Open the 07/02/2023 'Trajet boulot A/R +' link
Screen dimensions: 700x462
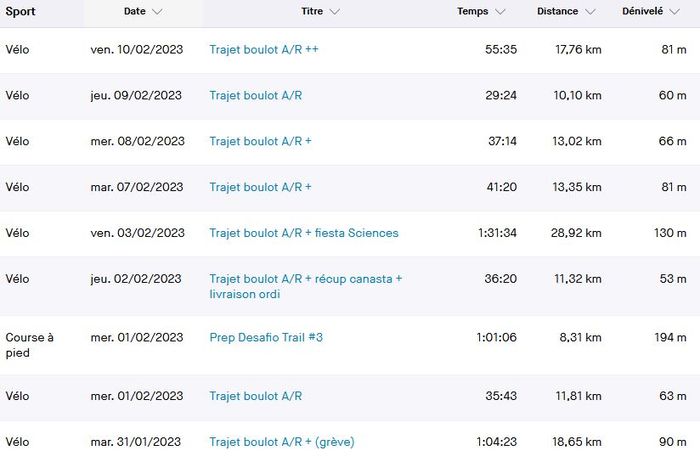coord(260,187)
